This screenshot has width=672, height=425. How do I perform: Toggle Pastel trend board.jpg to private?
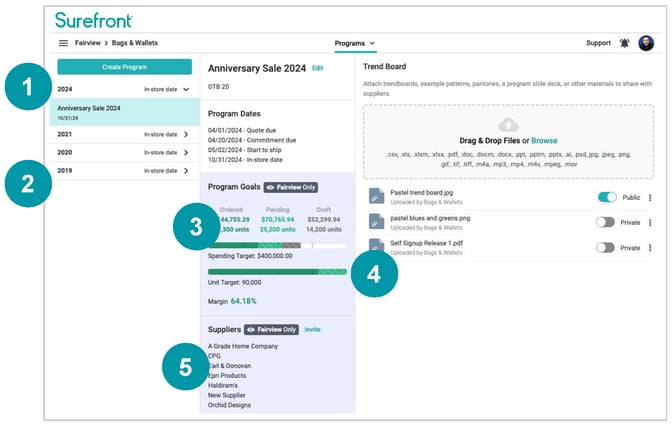pyautogui.click(x=606, y=198)
